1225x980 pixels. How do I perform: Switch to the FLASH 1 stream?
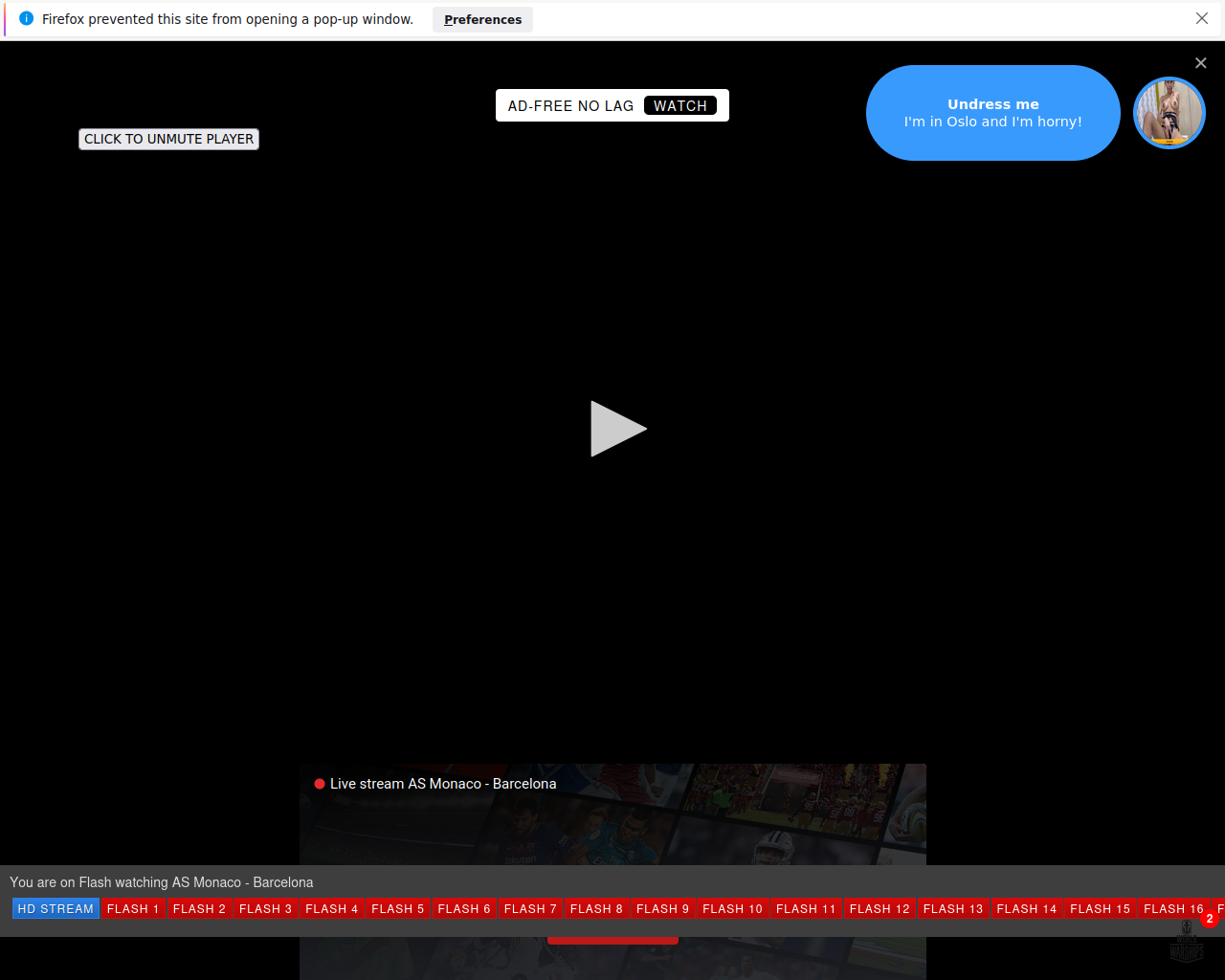coord(133,908)
